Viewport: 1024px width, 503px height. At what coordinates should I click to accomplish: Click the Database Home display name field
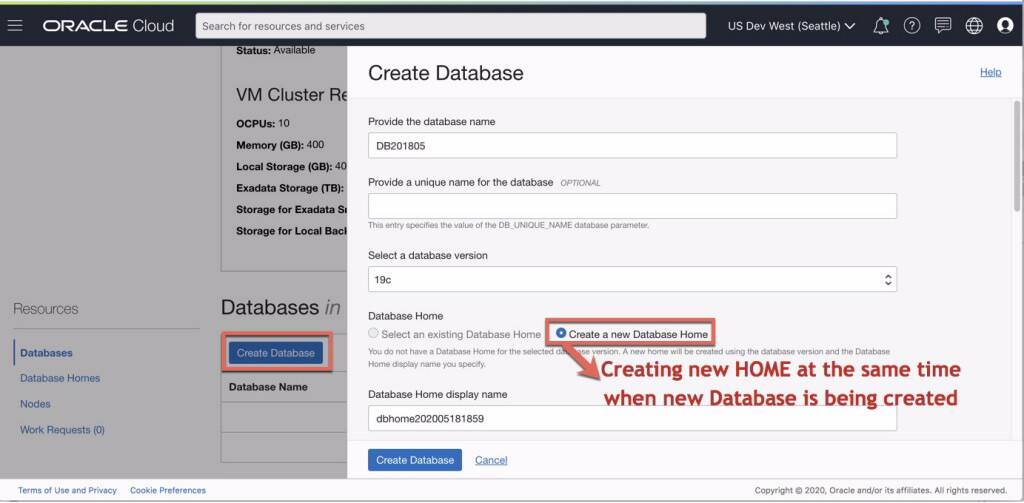click(x=632, y=418)
